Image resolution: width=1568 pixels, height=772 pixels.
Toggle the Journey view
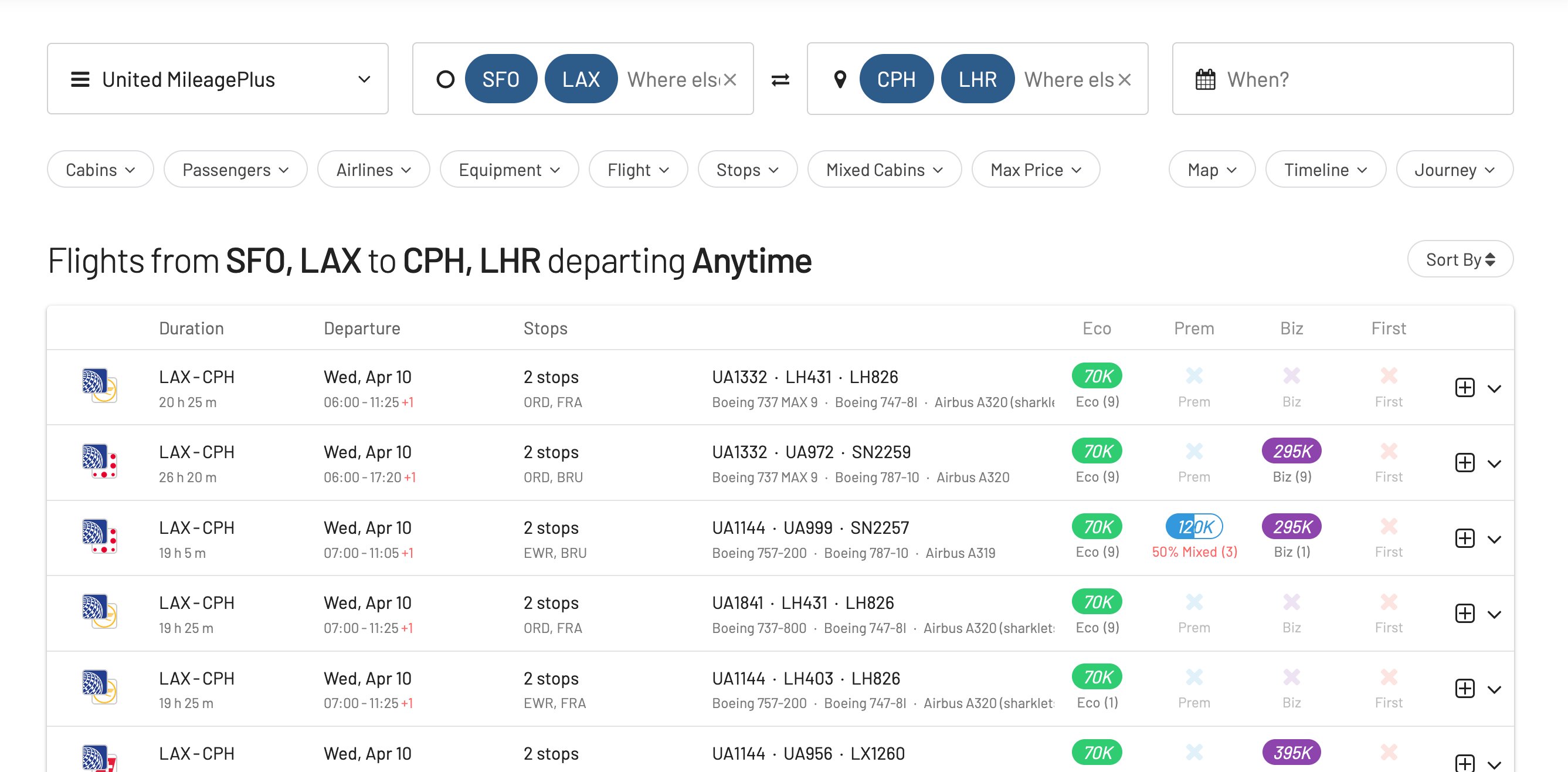tap(1454, 170)
